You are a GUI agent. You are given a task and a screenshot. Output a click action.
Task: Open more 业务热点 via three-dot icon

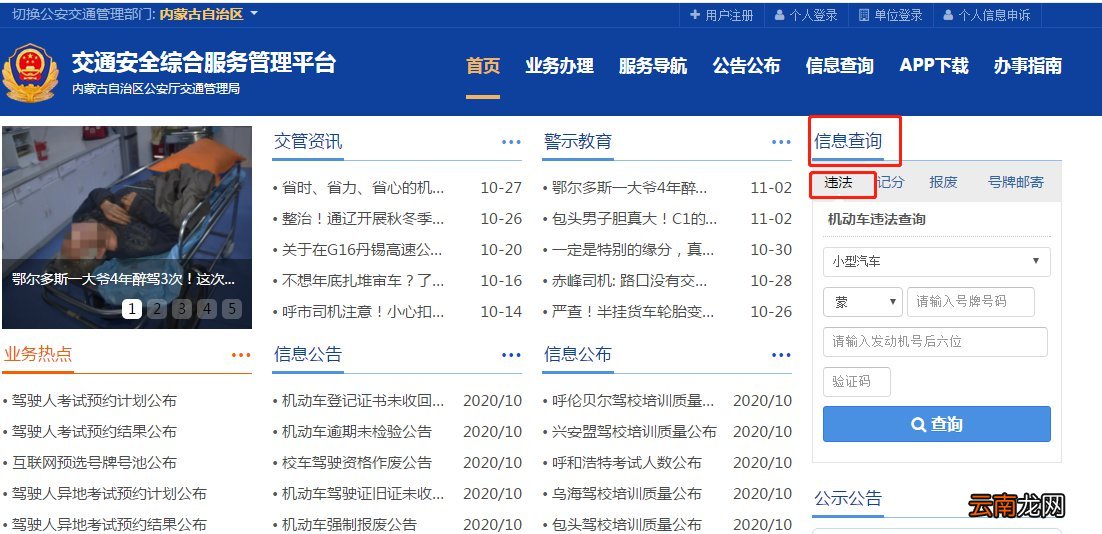click(241, 355)
